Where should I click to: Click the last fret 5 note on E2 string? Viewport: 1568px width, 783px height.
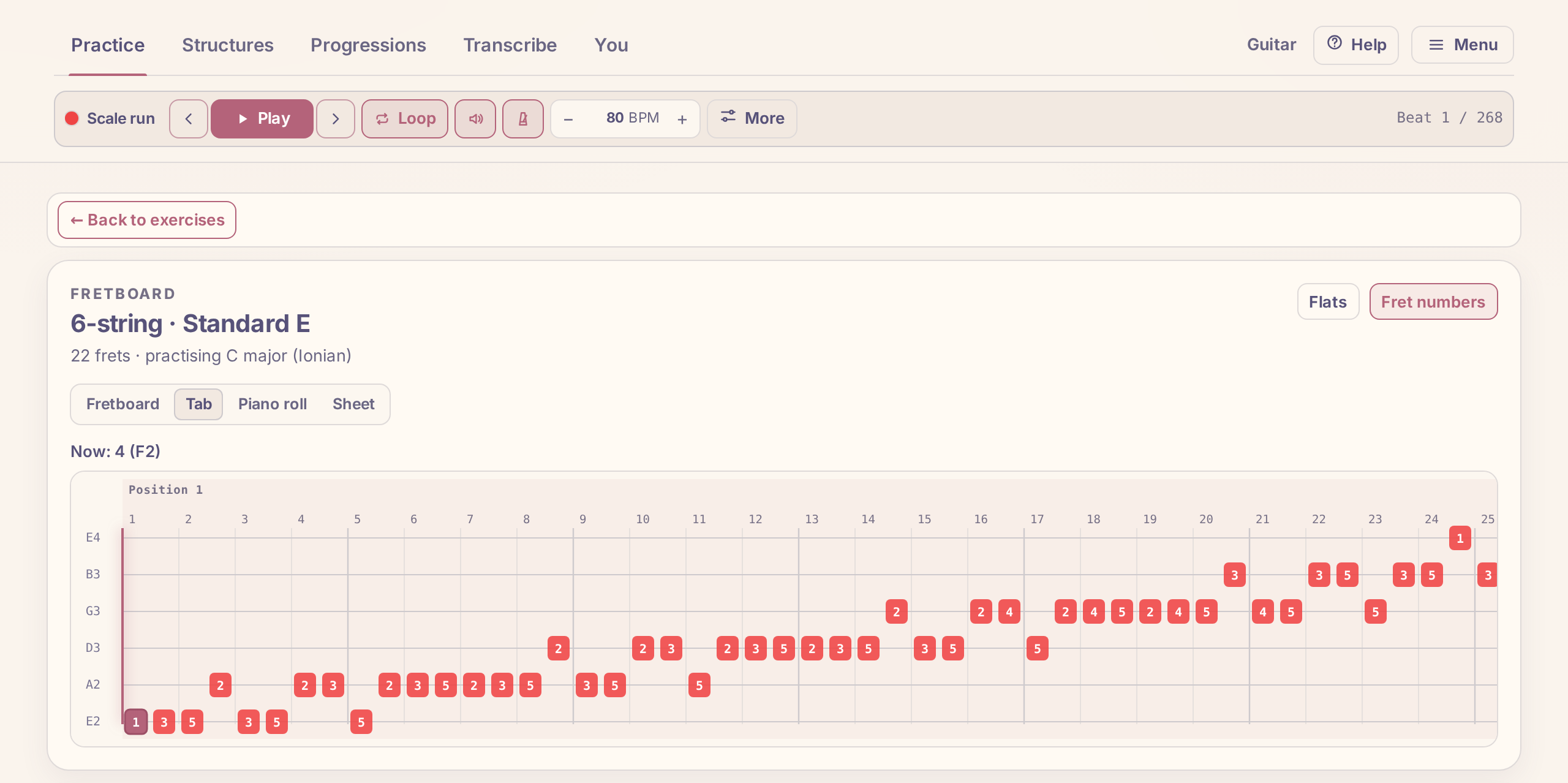pyautogui.click(x=361, y=722)
